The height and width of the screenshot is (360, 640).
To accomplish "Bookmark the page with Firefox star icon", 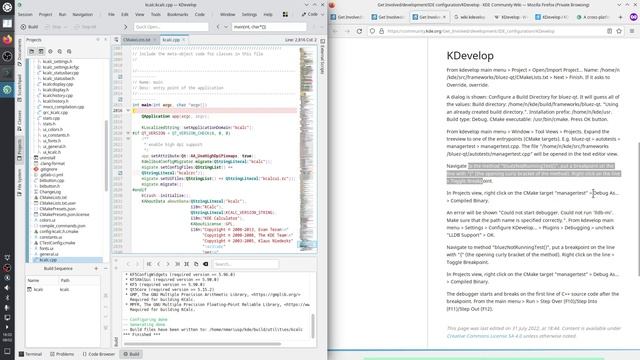I will click(x=619, y=31).
